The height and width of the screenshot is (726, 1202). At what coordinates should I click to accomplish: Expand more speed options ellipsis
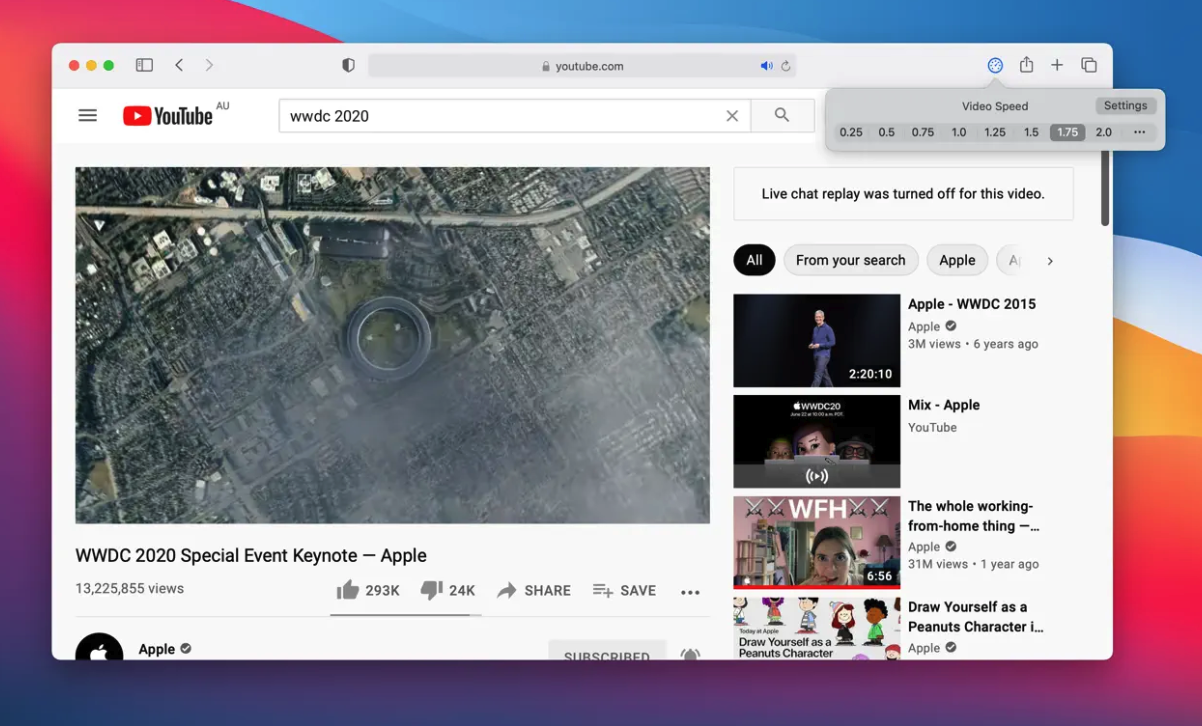pyautogui.click(x=1139, y=132)
